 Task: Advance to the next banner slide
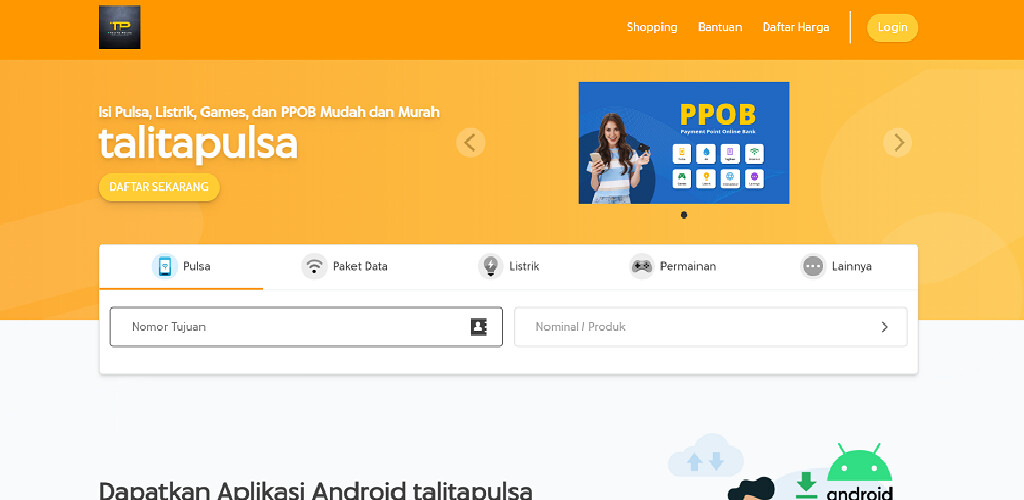(897, 142)
